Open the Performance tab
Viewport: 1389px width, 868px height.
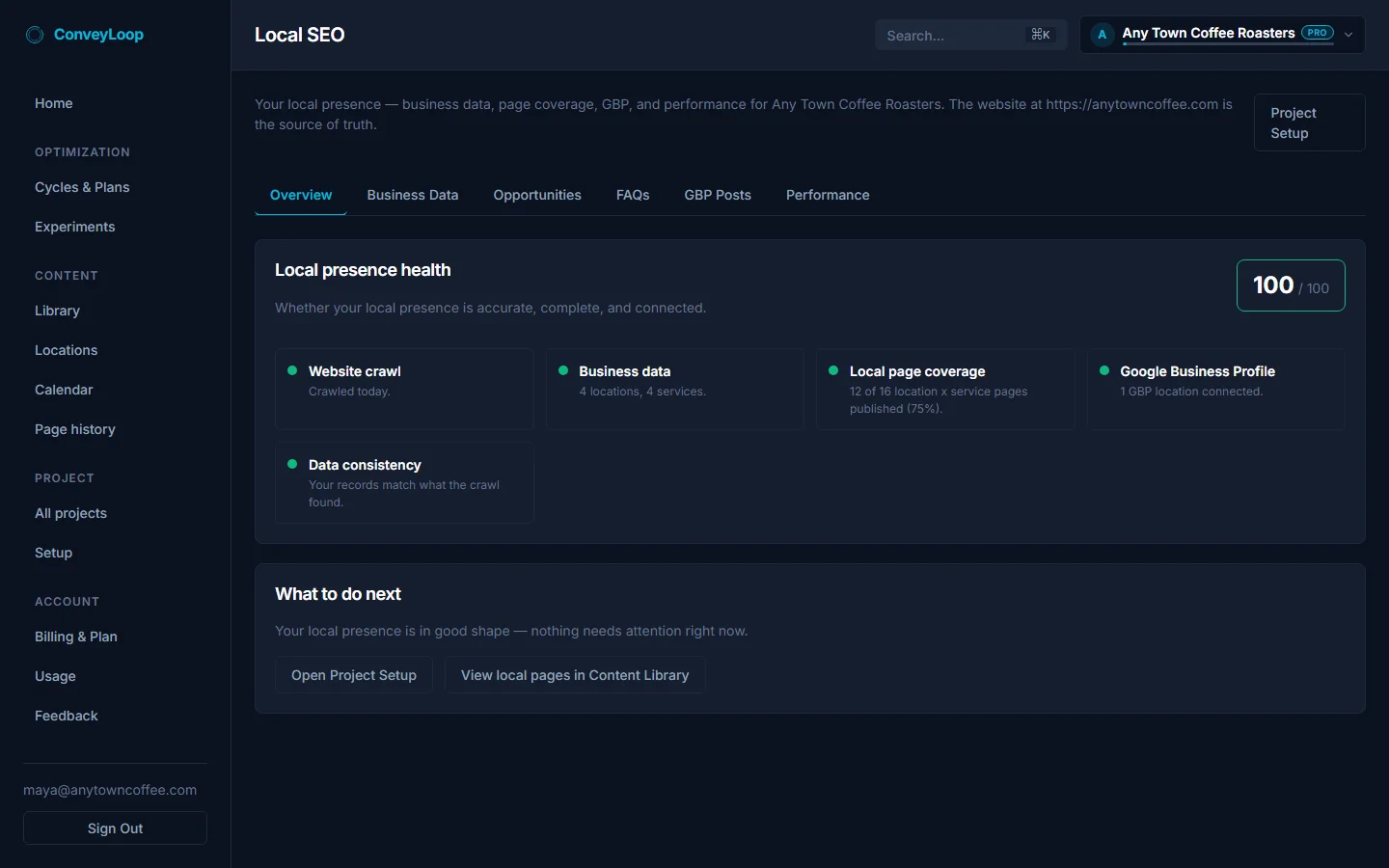pyautogui.click(x=828, y=195)
